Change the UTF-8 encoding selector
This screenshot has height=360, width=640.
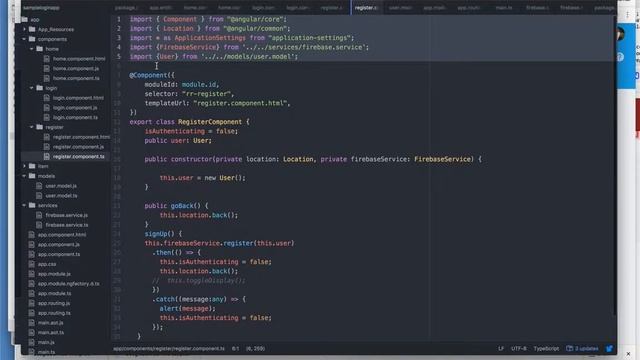519,349
